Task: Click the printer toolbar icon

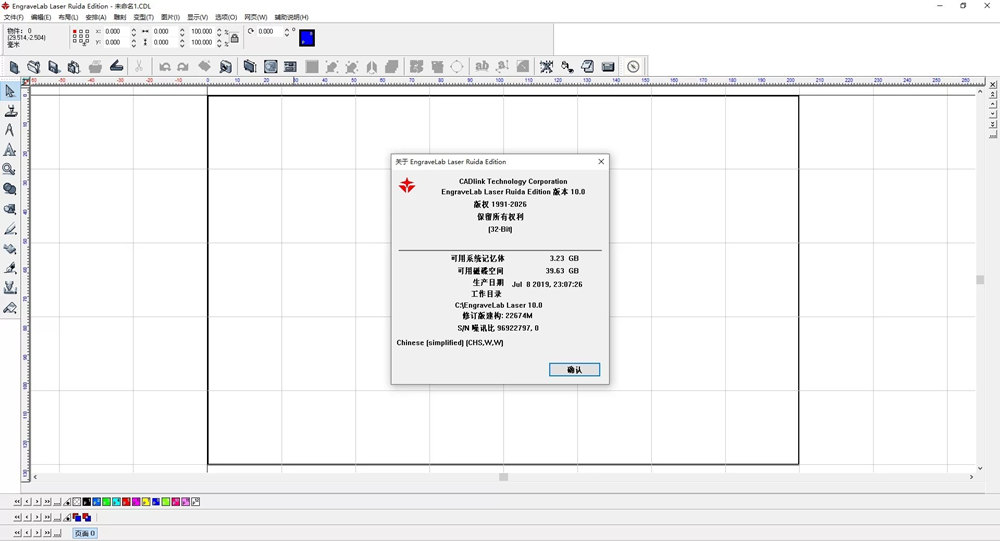Action: 95,66
